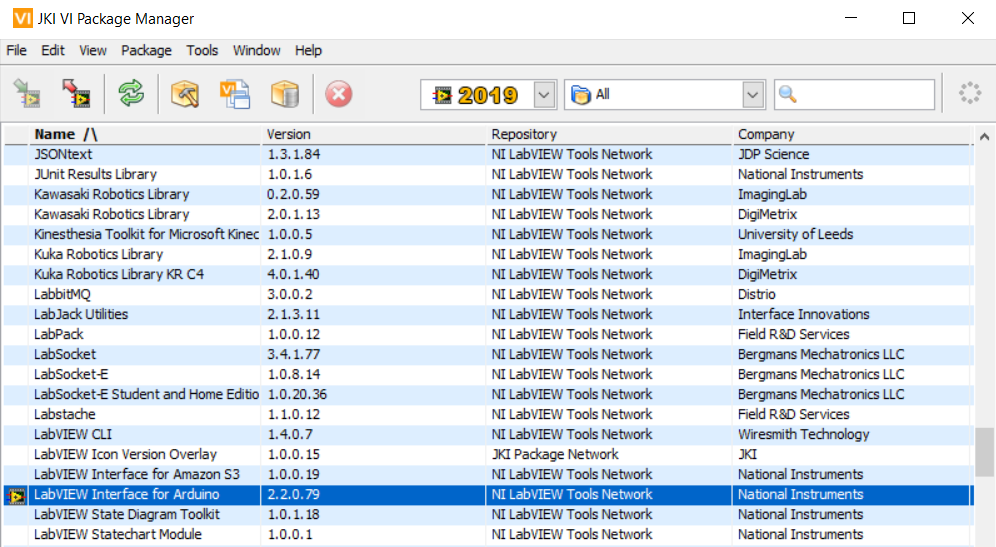Click the Install Package toolbar icon
The height and width of the screenshot is (547, 996).
[27, 94]
